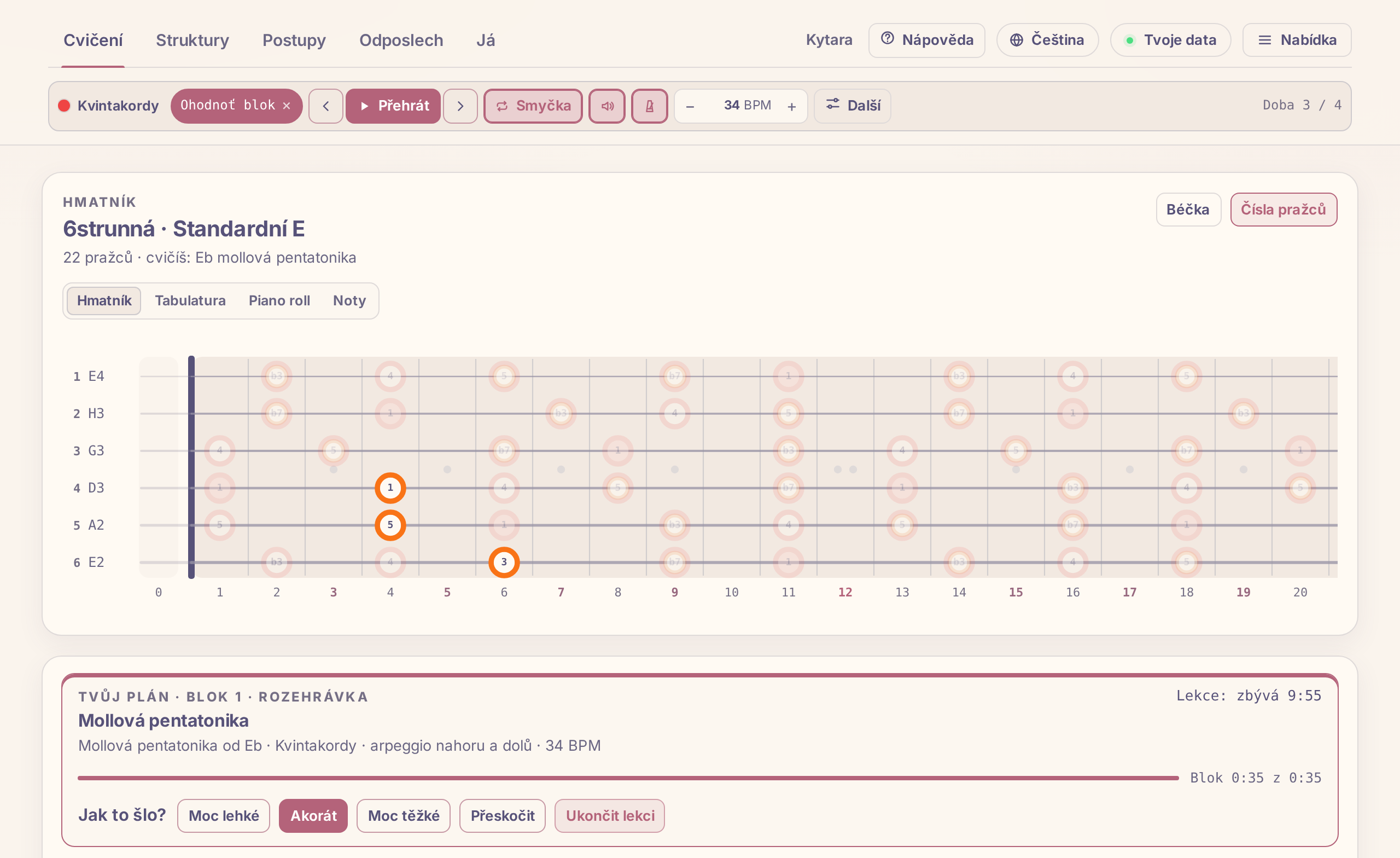The width and height of the screenshot is (1400, 858).
Task: Change language via Čeština button
Action: (x=1047, y=40)
